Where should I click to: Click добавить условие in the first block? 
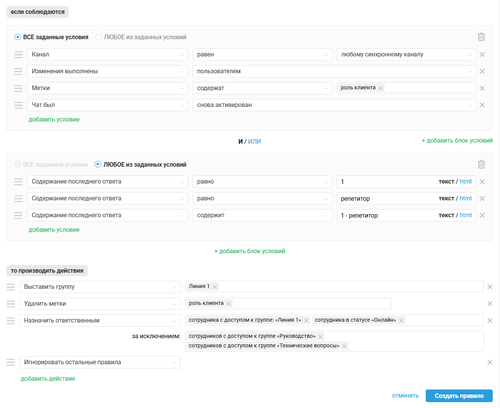click(54, 119)
